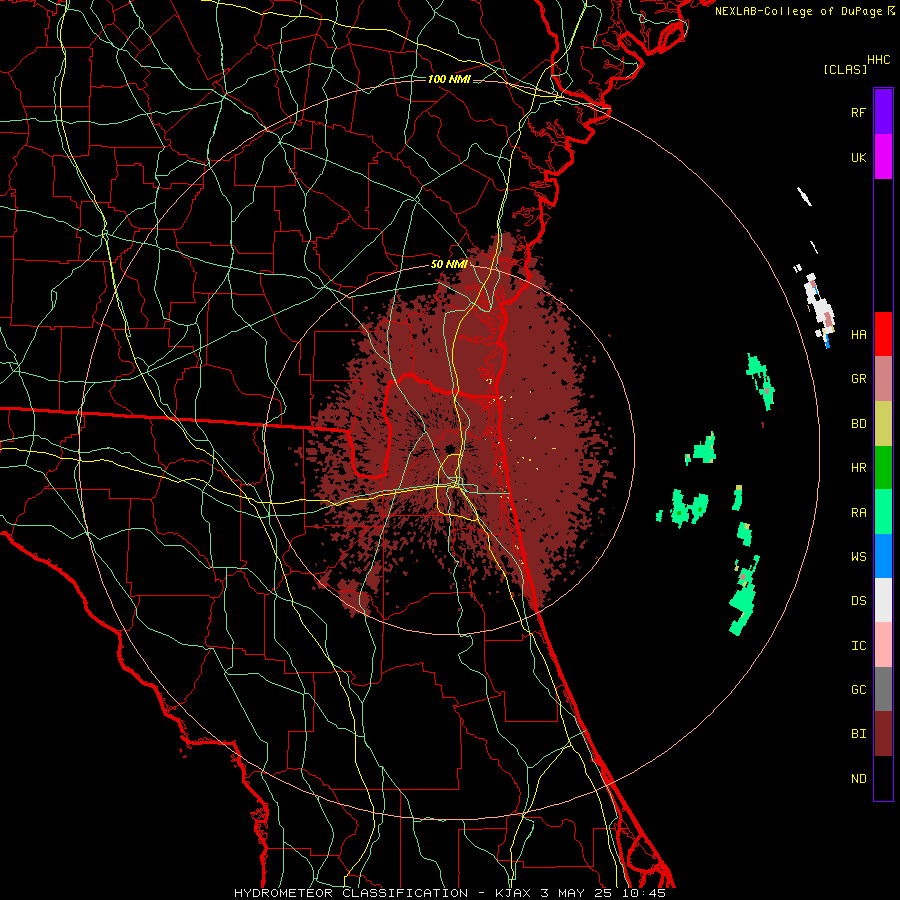
Task: Click the 'BI' legend label
Action: 858,734
